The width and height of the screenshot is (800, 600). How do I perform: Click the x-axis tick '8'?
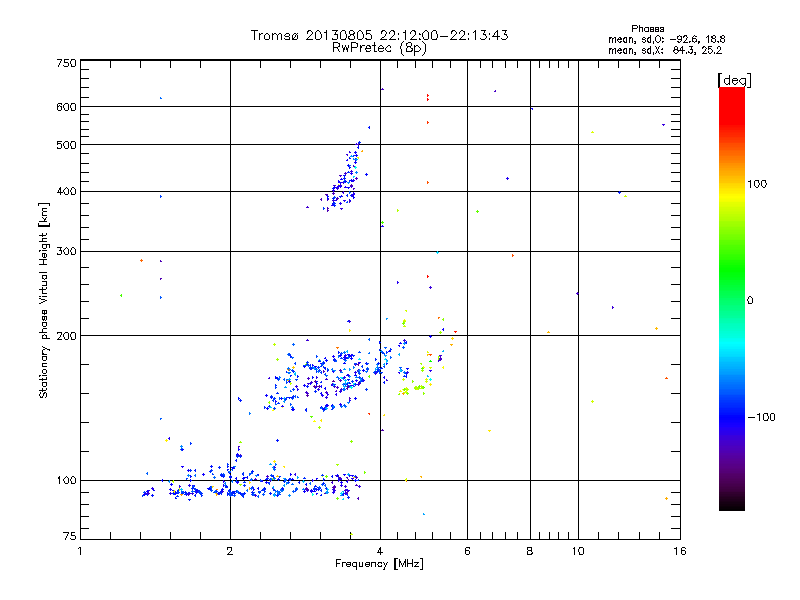click(x=530, y=551)
